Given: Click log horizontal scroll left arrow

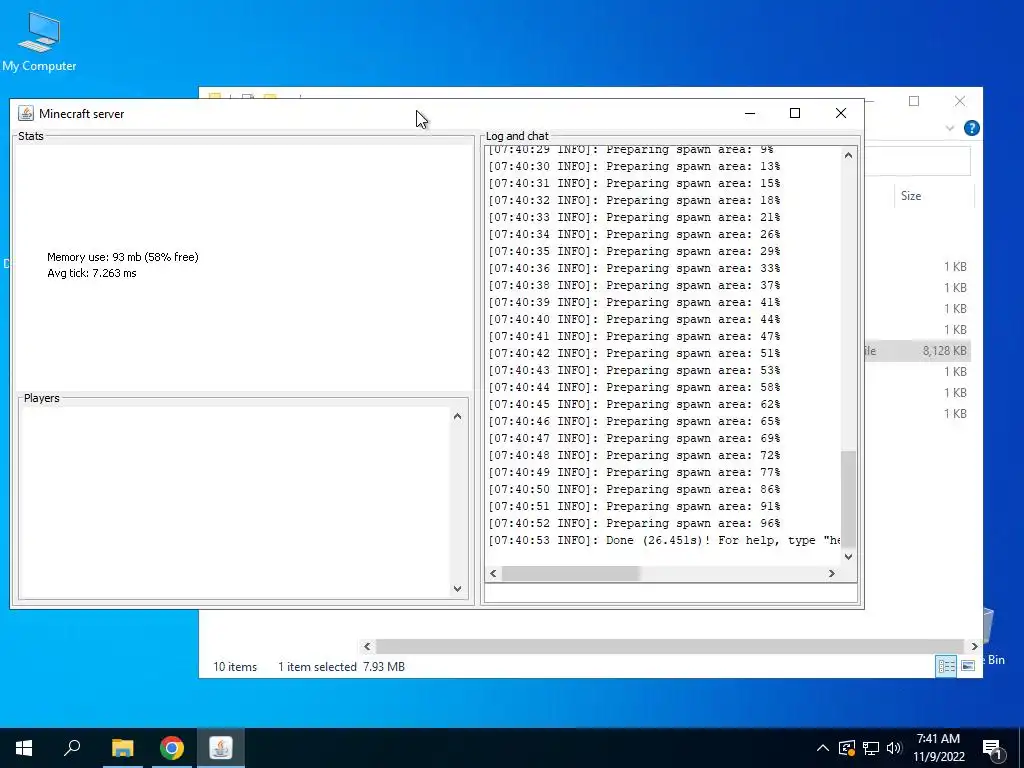Looking at the screenshot, I should 493,573.
